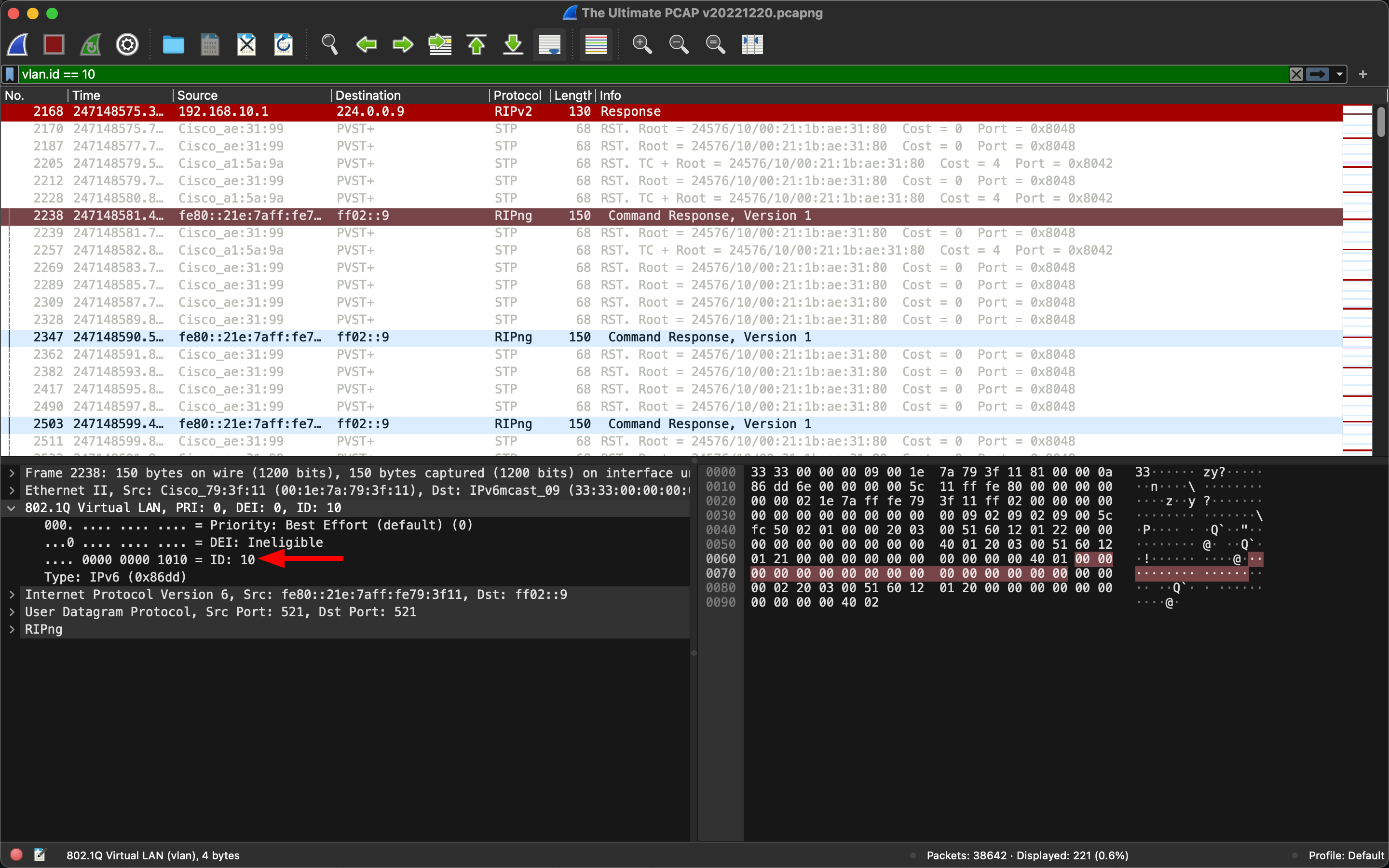The height and width of the screenshot is (868, 1389).
Task: Collapse the 802.1Q Virtual LAN section
Action: click(x=12, y=507)
